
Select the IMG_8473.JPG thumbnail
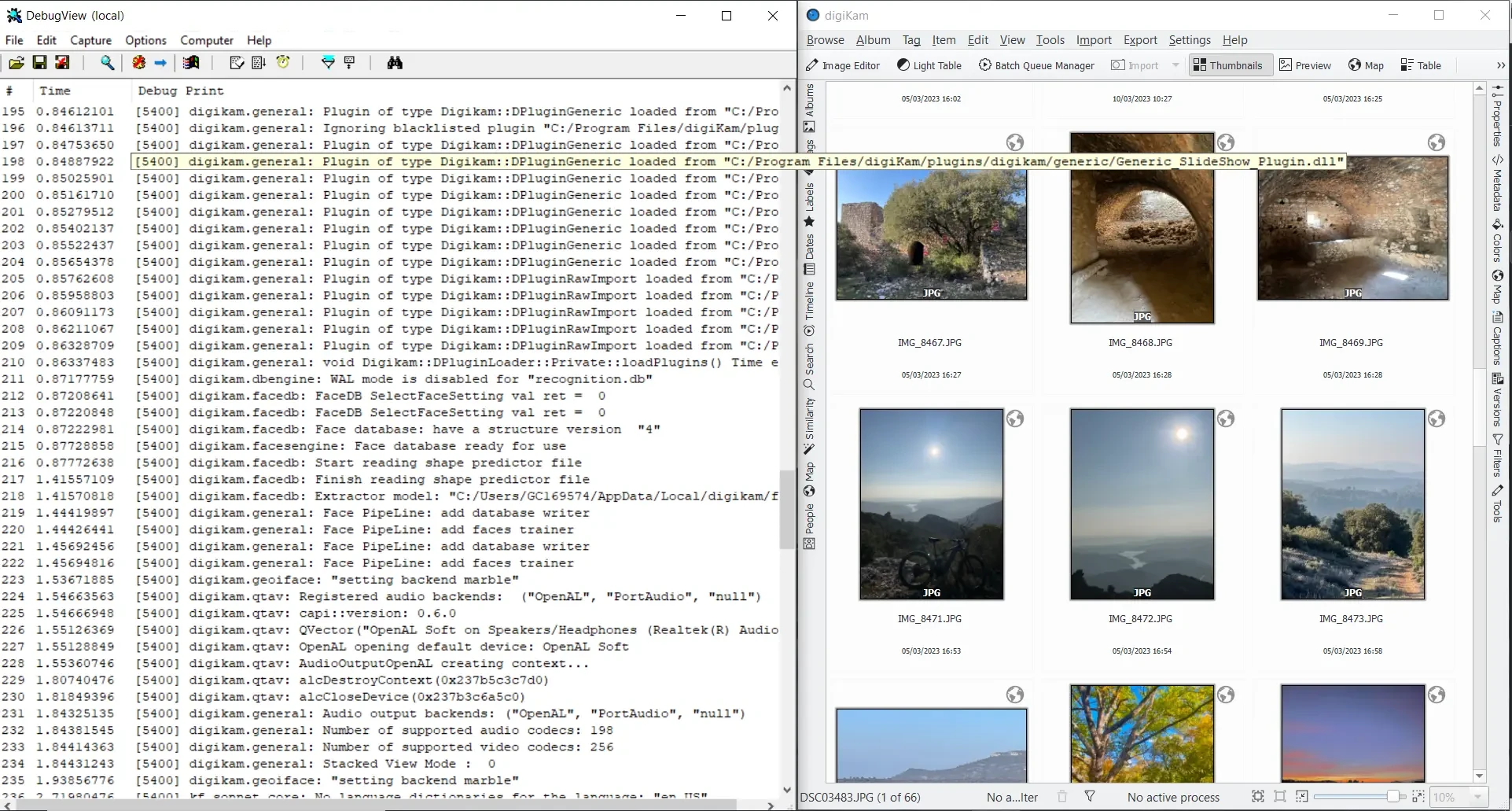click(1352, 504)
